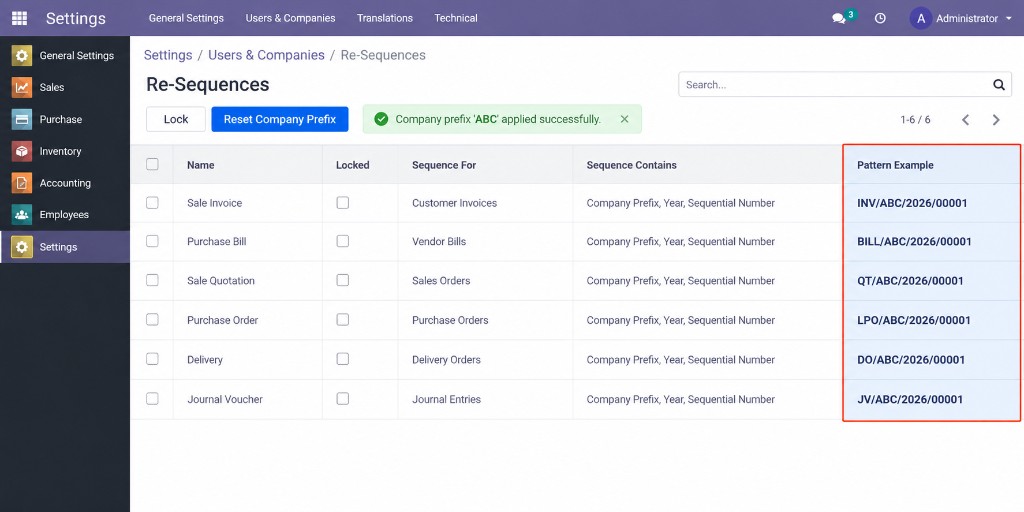Click the LPO/ABC/2026/00001 pattern cell
Viewport: 1024px width, 512px height.
point(914,320)
